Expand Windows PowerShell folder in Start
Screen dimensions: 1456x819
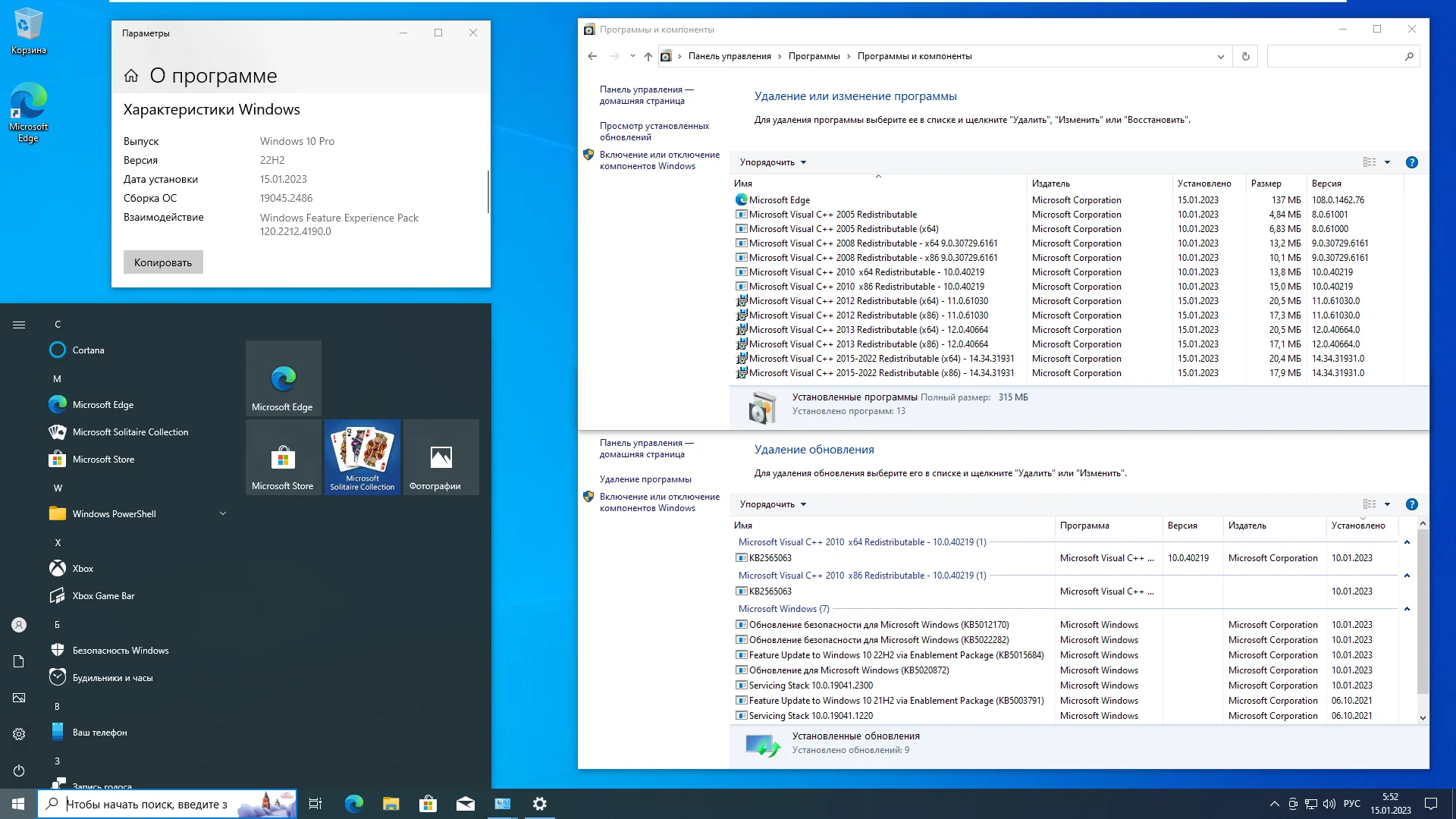click(x=223, y=514)
